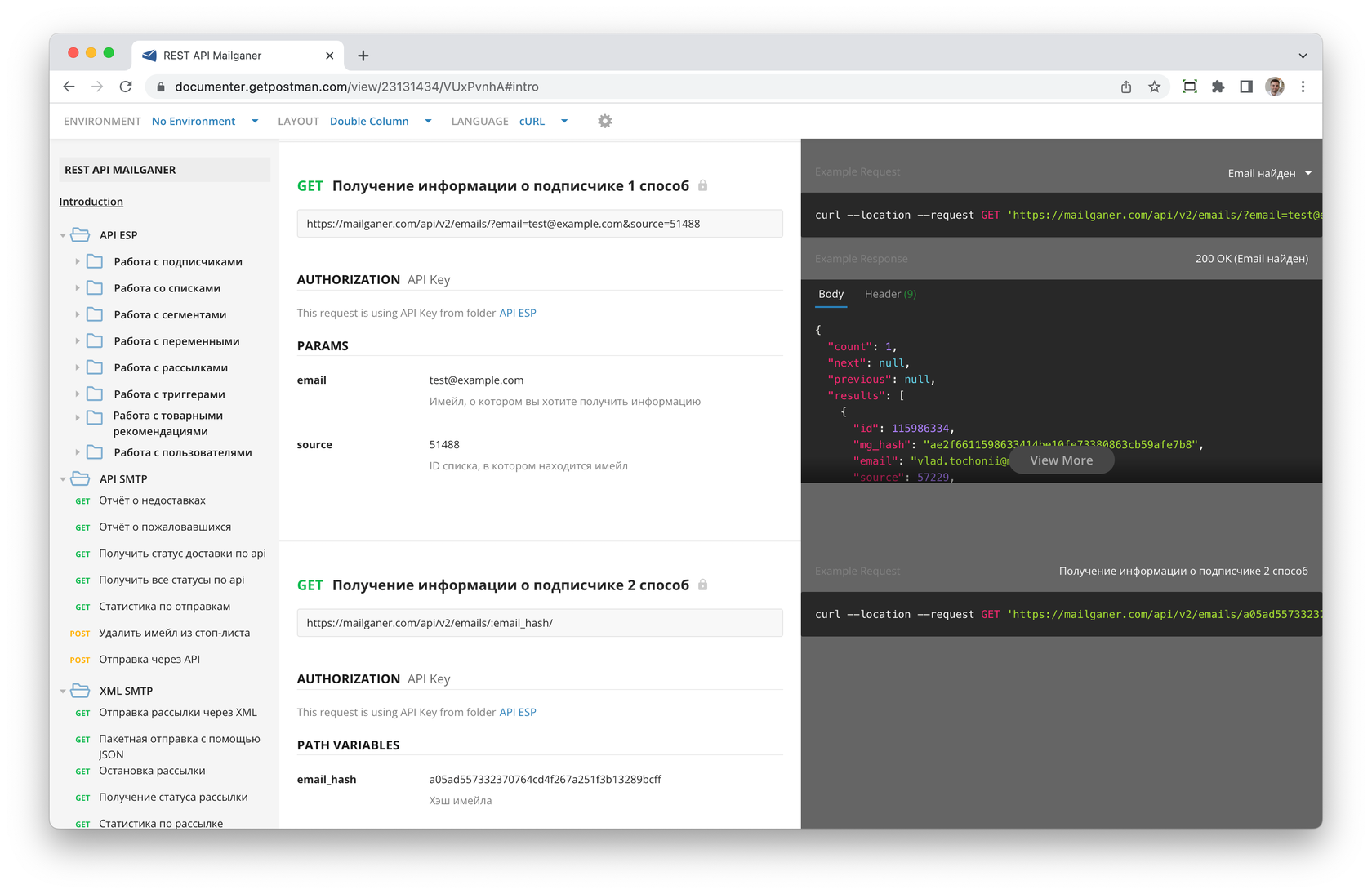Open 'Пакетная отправка с помощью JSON'

(179, 746)
